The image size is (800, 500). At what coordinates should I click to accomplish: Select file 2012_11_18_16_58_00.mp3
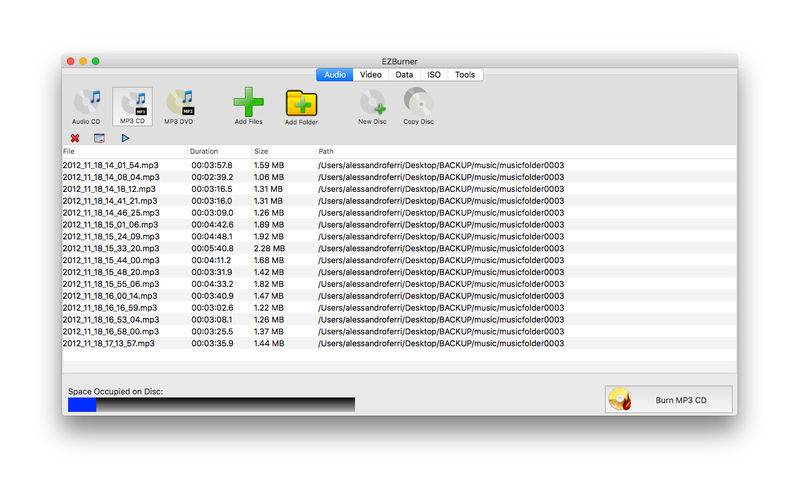(x=111, y=332)
